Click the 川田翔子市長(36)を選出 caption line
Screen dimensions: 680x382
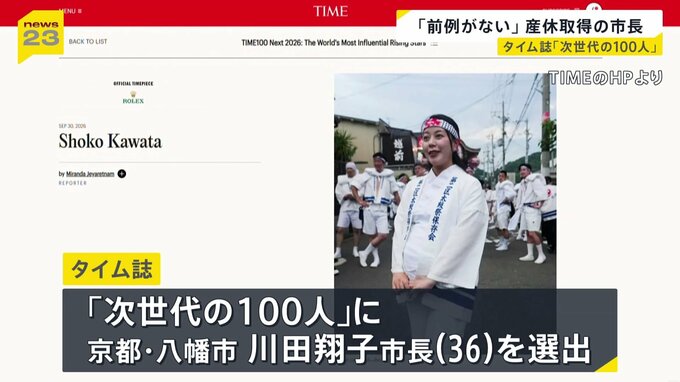point(420,349)
